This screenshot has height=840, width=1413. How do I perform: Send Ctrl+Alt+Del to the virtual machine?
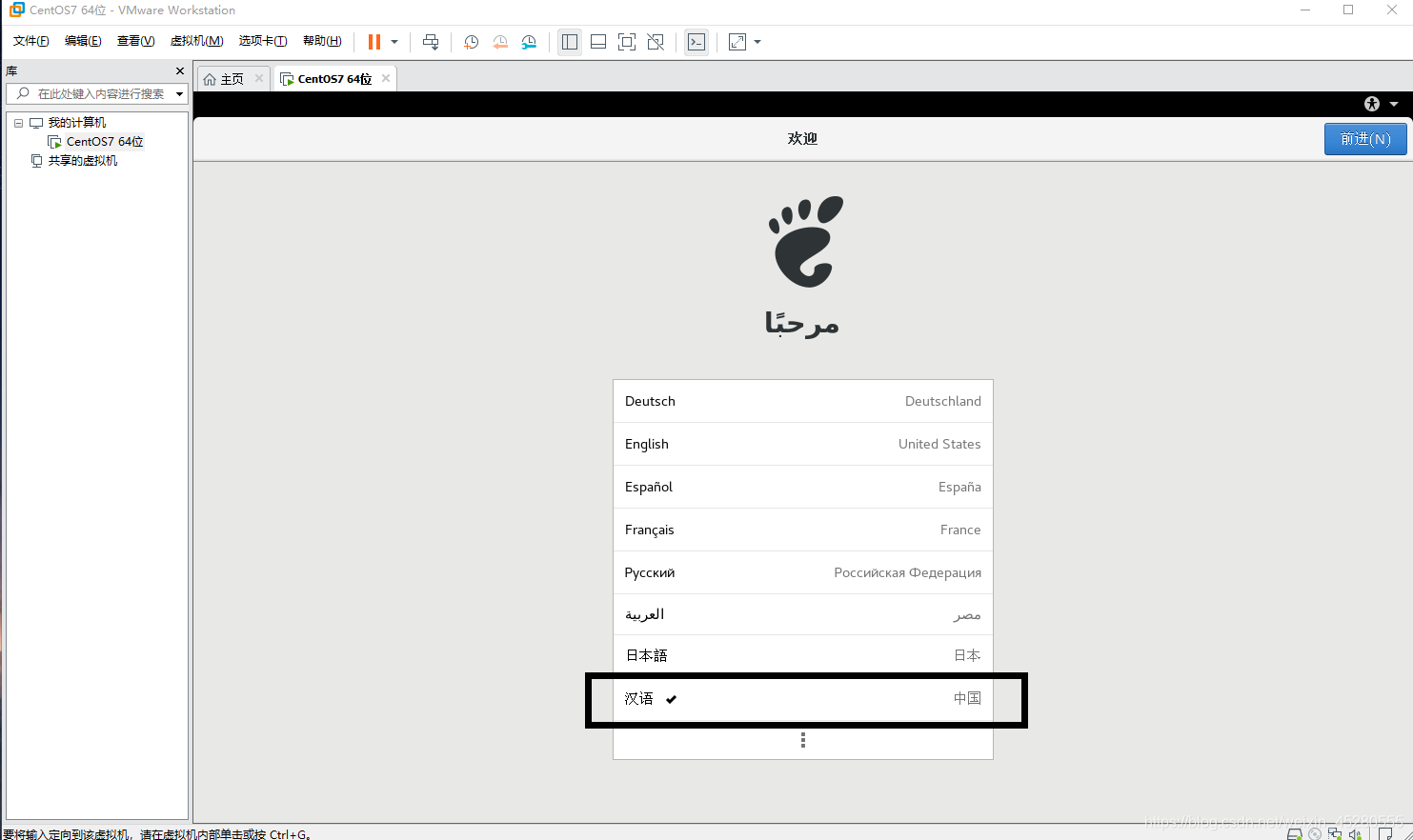[x=431, y=42]
